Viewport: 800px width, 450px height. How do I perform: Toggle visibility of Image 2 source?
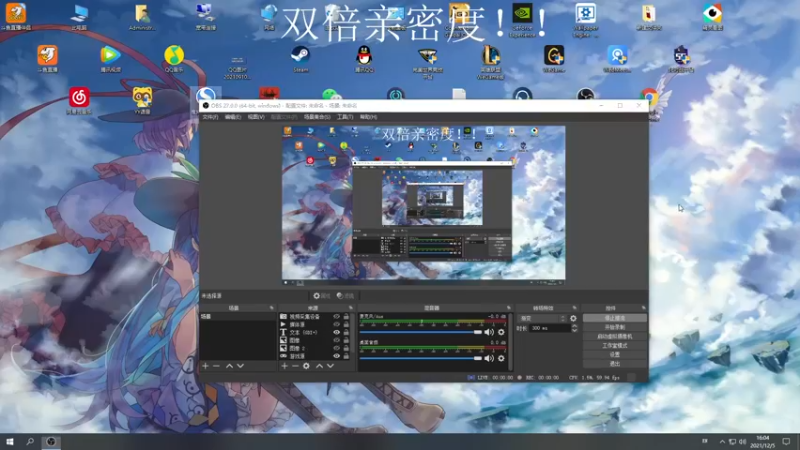336,348
